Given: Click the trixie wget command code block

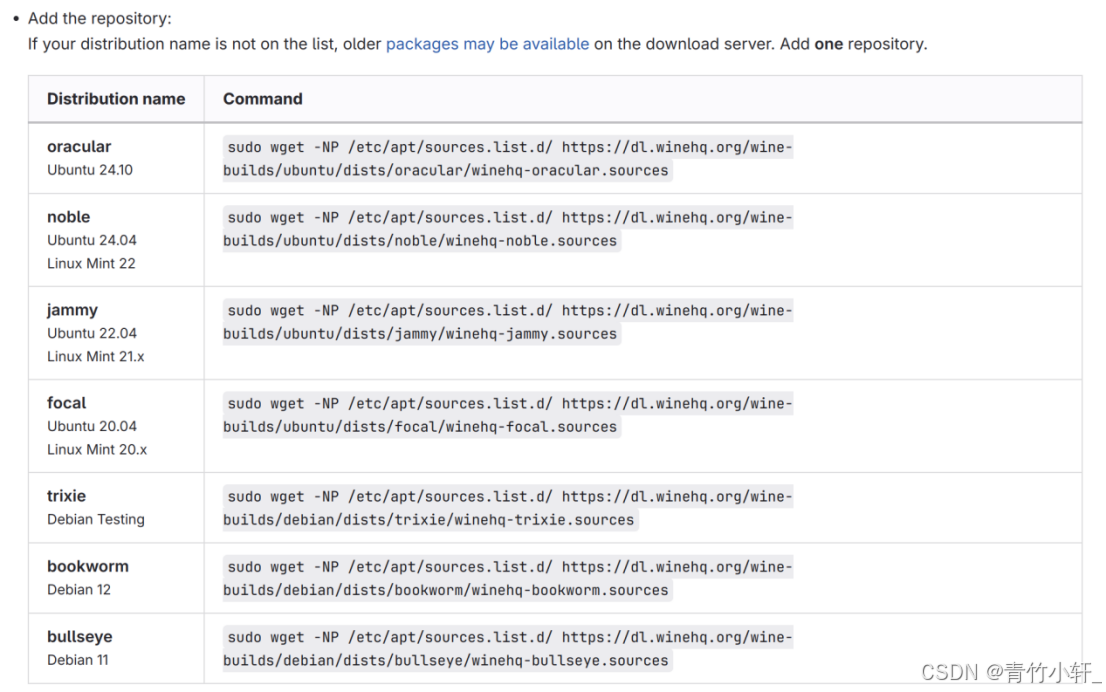Looking at the screenshot, I should (x=508, y=508).
